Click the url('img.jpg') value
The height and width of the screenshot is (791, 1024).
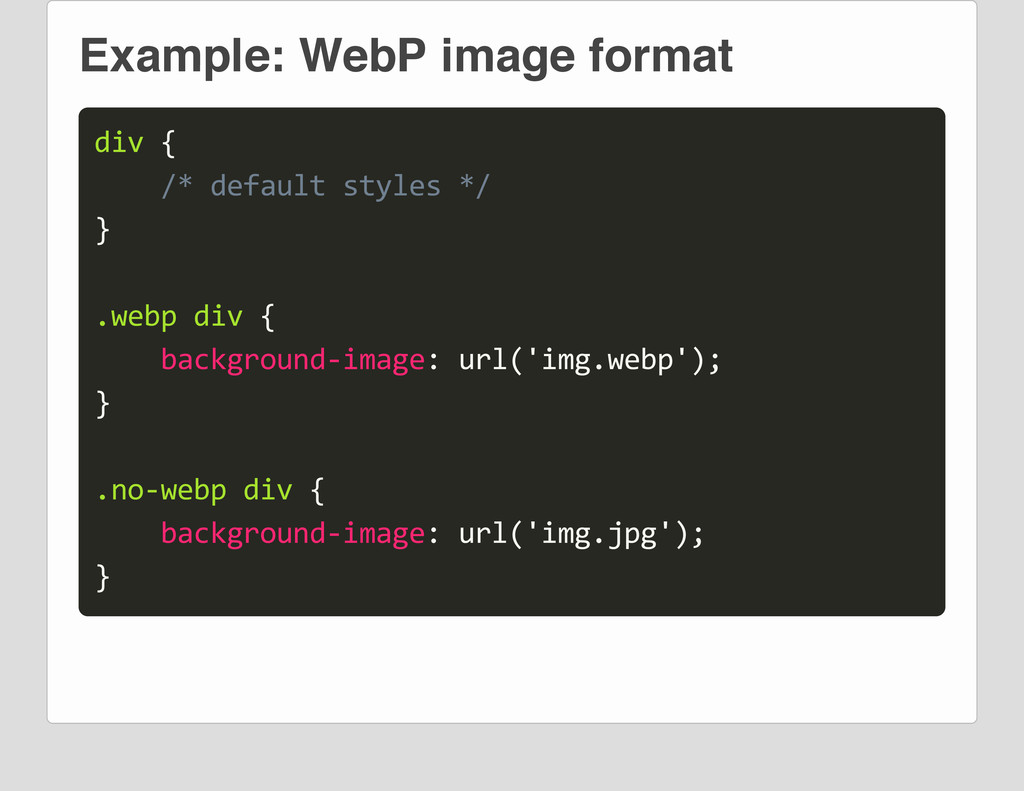click(x=573, y=534)
